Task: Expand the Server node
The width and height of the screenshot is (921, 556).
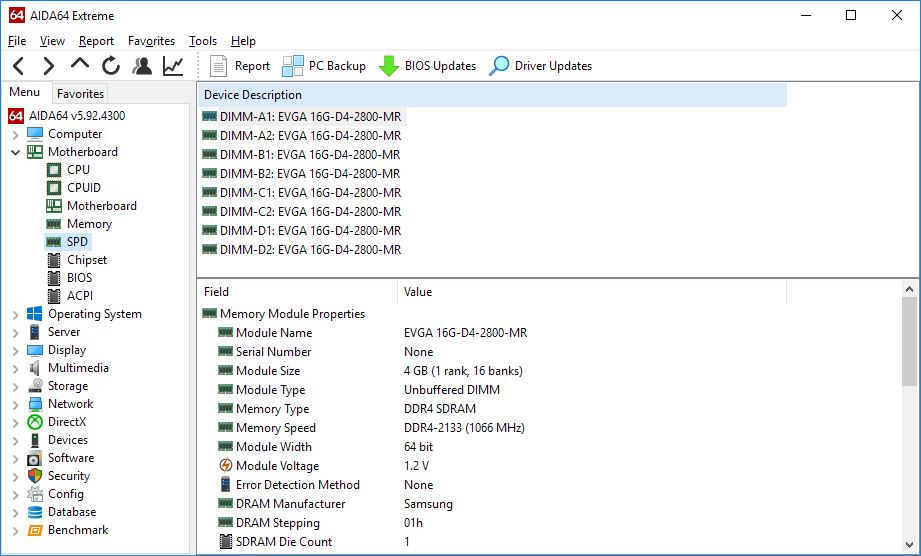Action: 16,332
